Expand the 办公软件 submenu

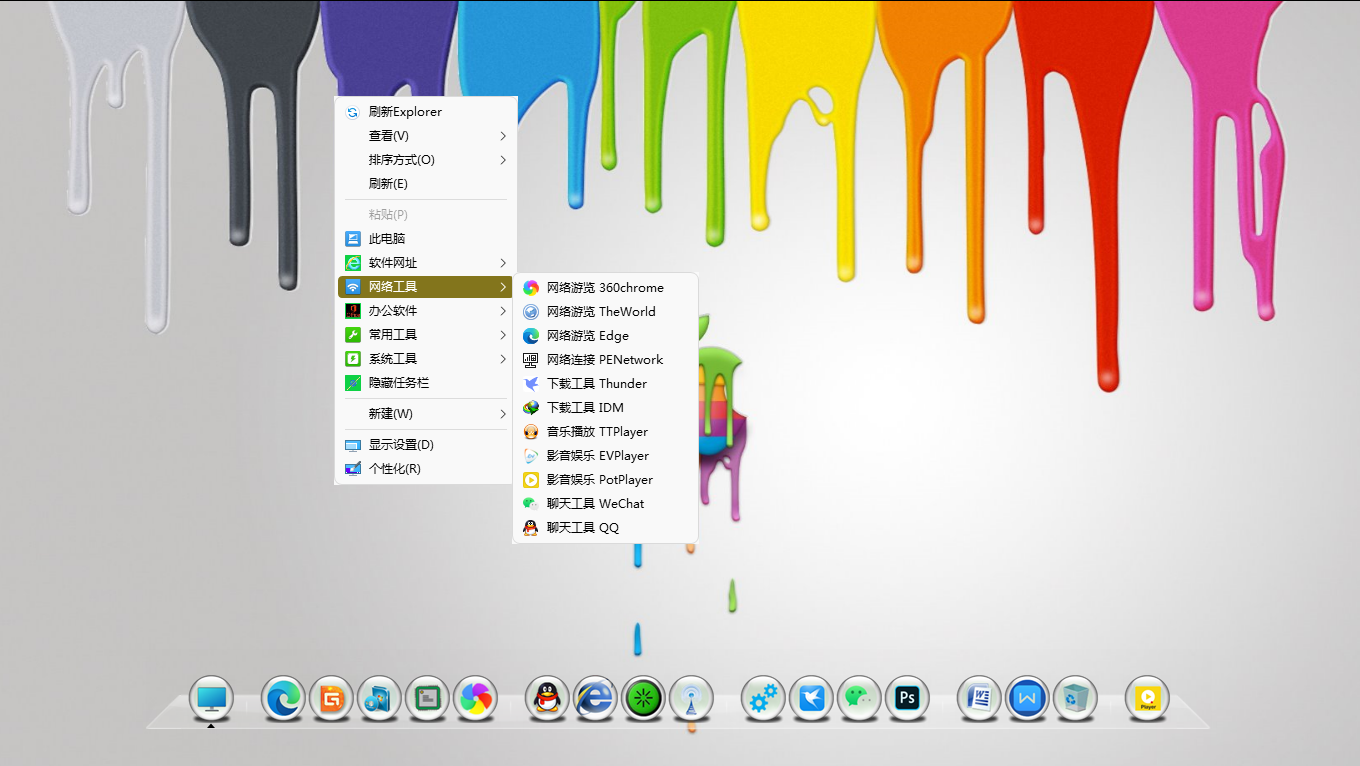425,311
